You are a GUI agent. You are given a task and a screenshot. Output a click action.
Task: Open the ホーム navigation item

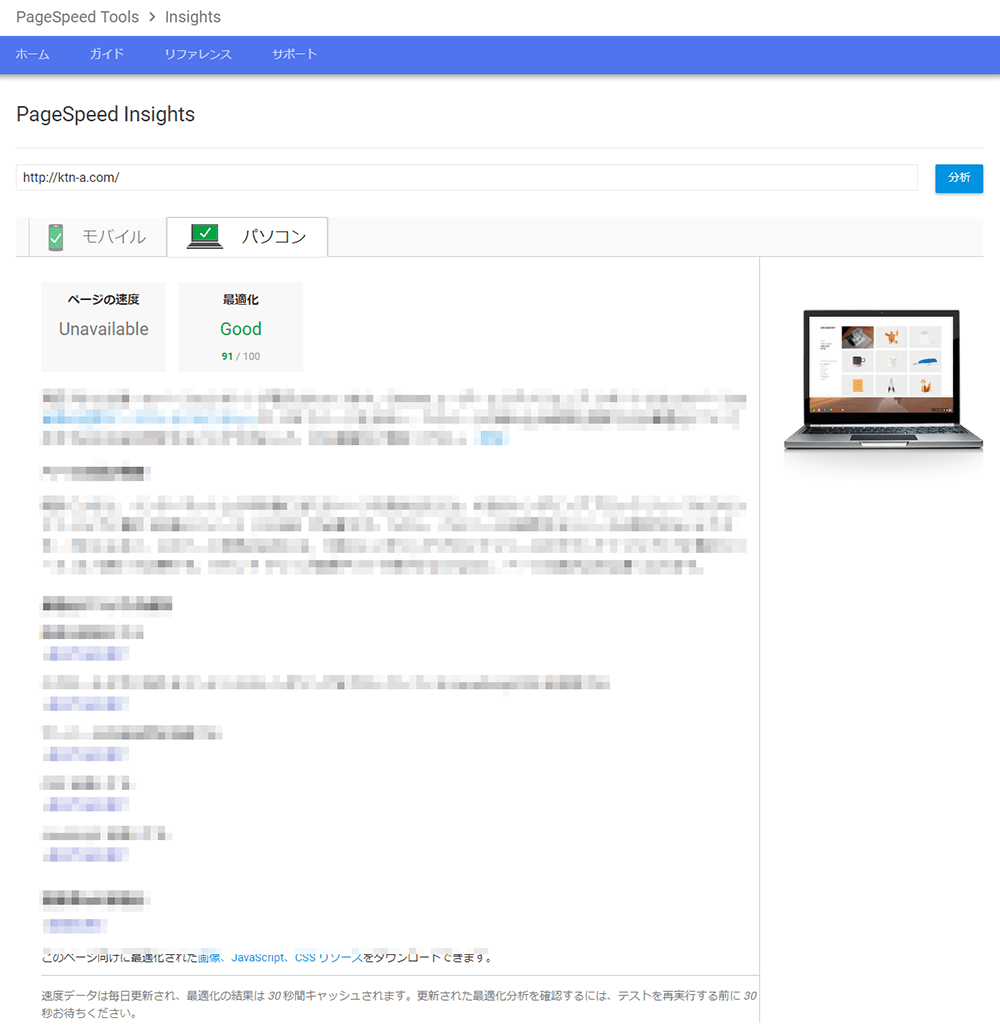32,55
